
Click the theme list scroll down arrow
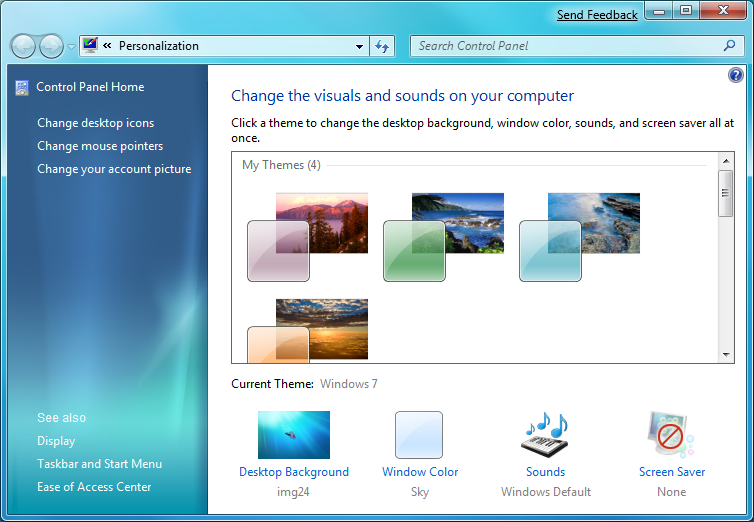click(x=726, y=355)
